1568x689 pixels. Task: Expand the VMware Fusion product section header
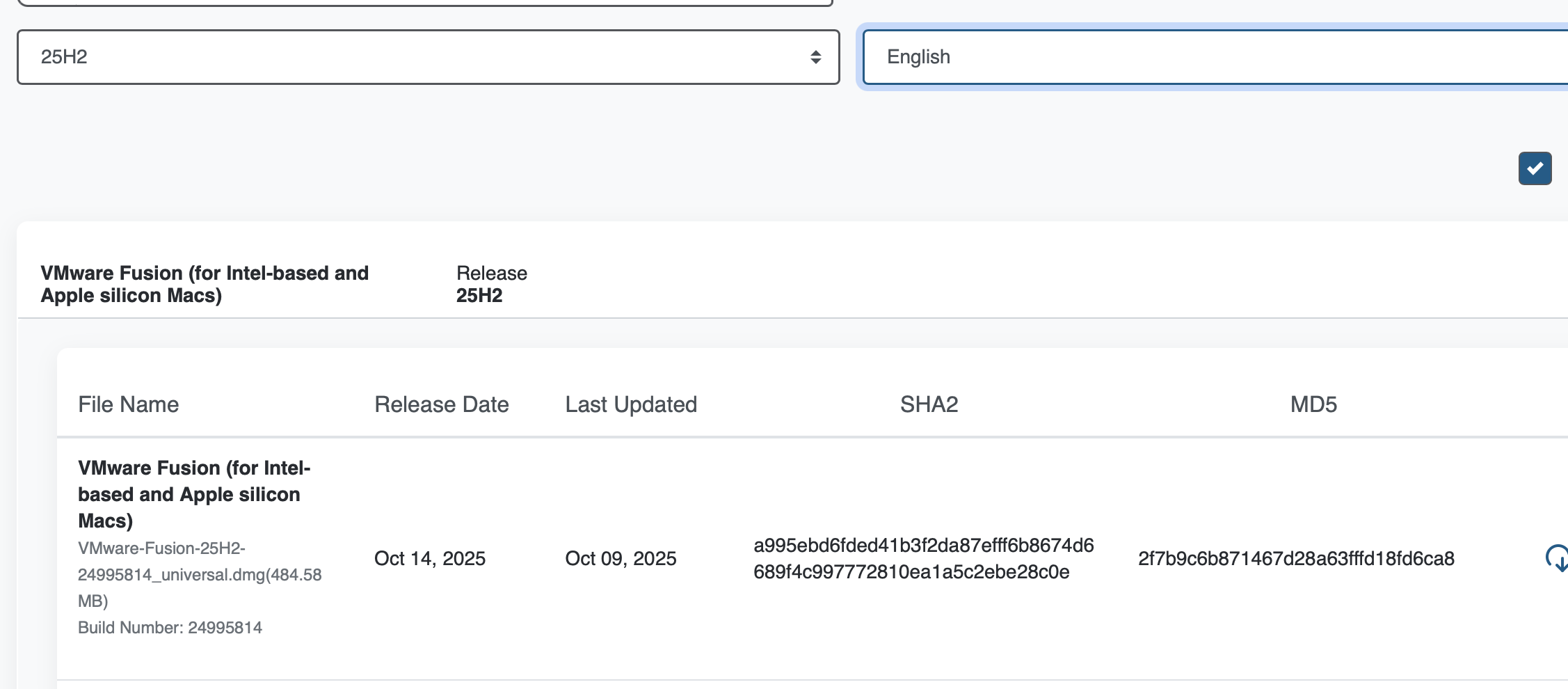[x=205, y=284]
